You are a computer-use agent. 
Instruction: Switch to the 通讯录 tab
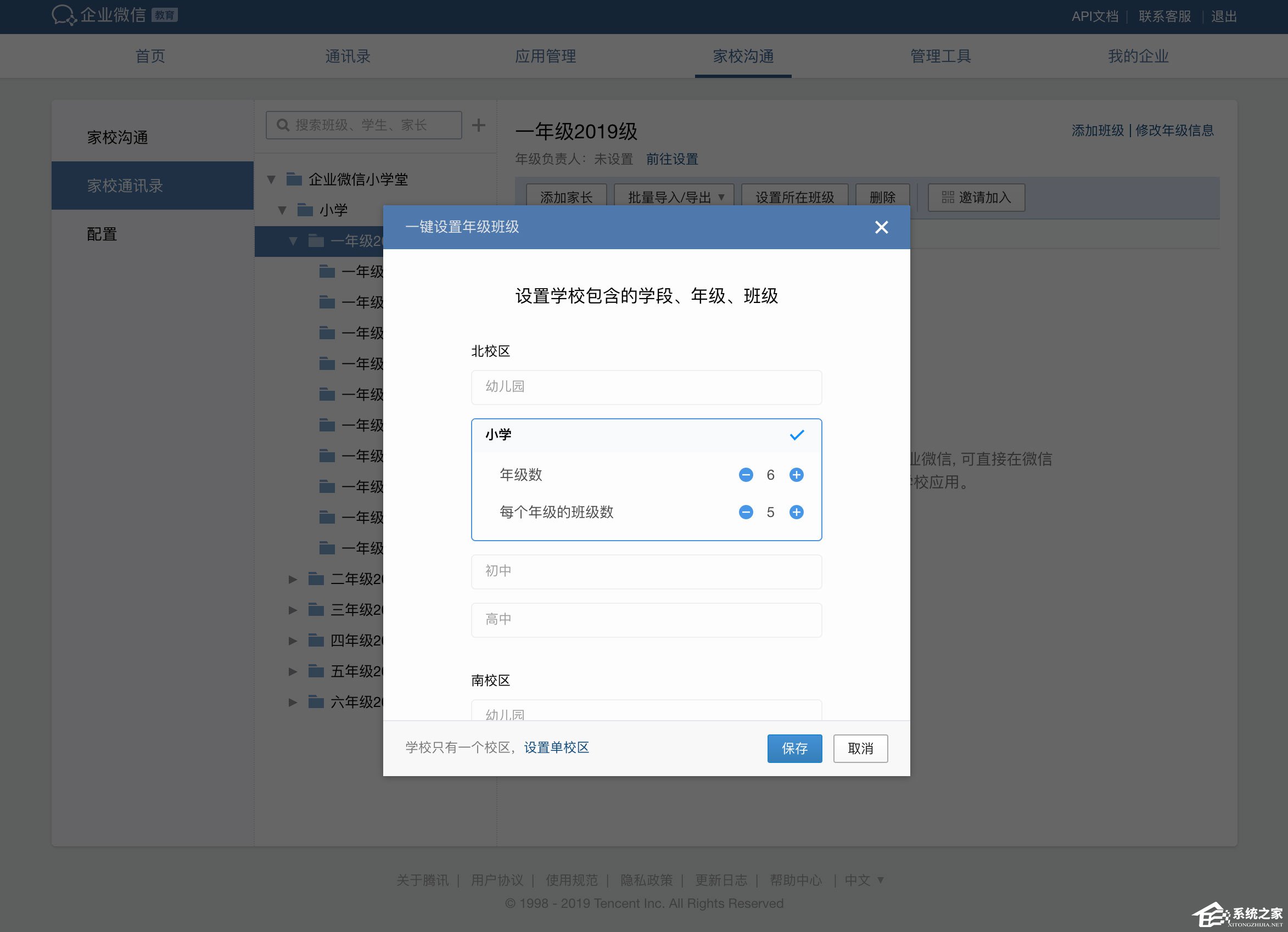tap(348, 56)
